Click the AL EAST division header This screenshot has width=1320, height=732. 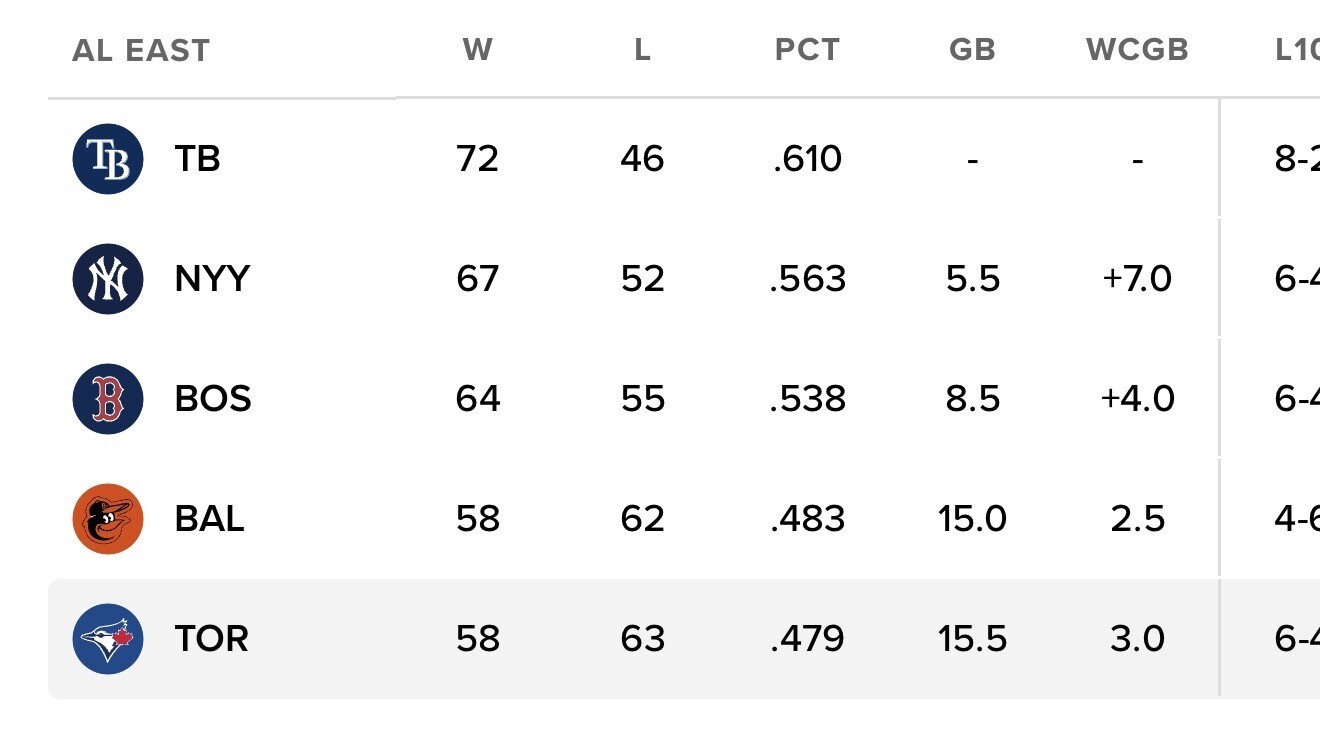[x=141, y=51]
